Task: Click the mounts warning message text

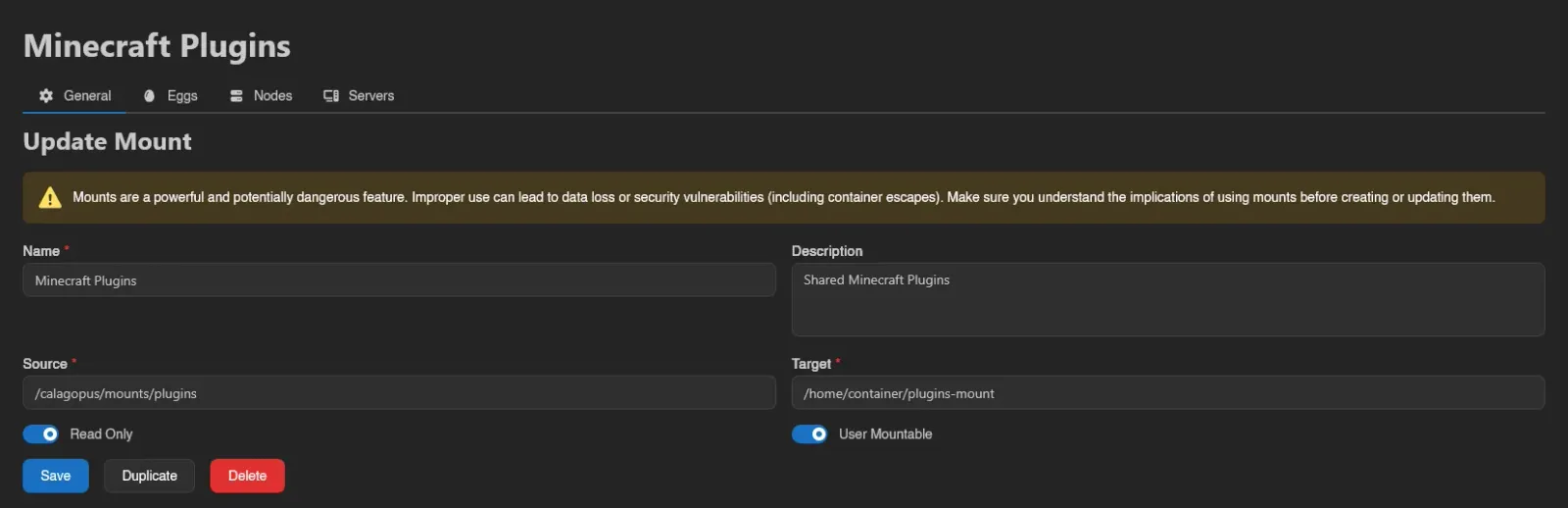Action: tap(783, 198)
